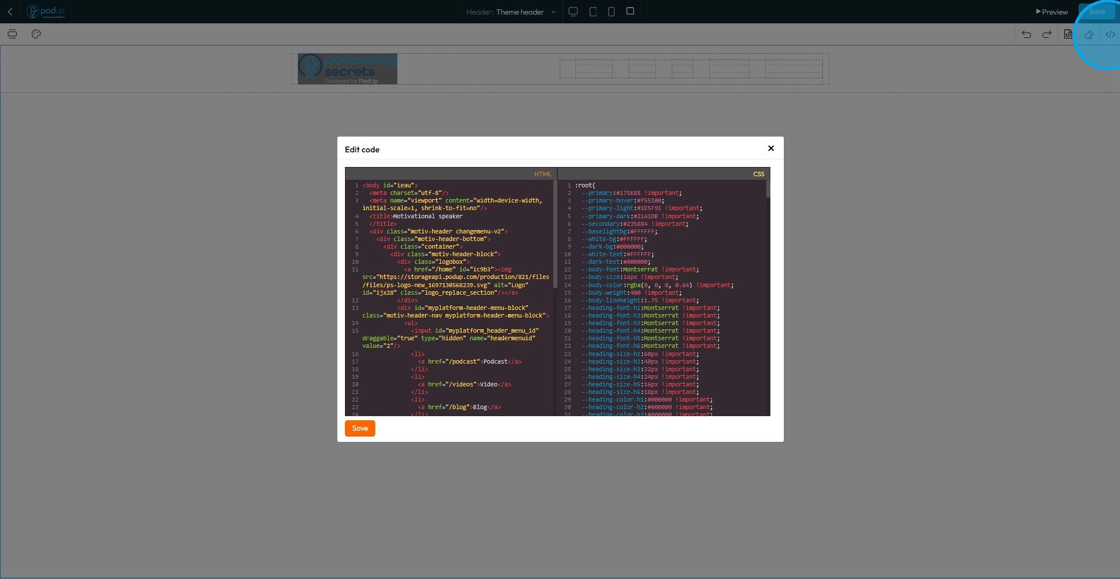Click the Podcasting Secrets logo image
1120x579 pixels.
347,69
